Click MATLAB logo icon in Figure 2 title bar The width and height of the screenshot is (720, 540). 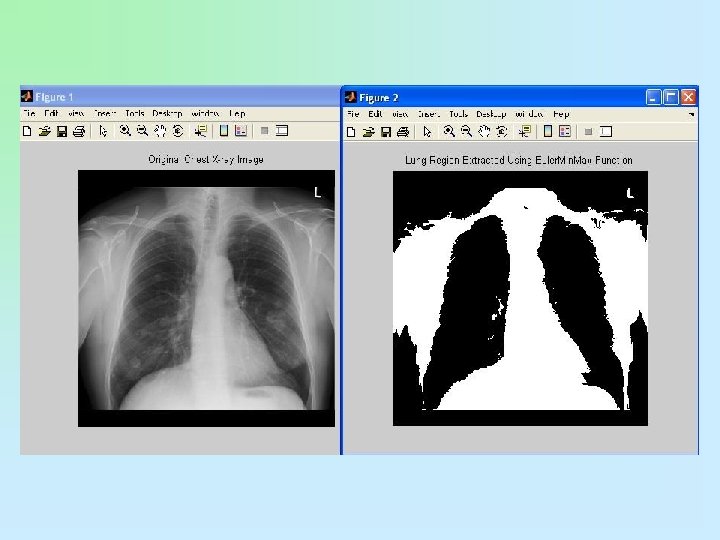(351, 97)
